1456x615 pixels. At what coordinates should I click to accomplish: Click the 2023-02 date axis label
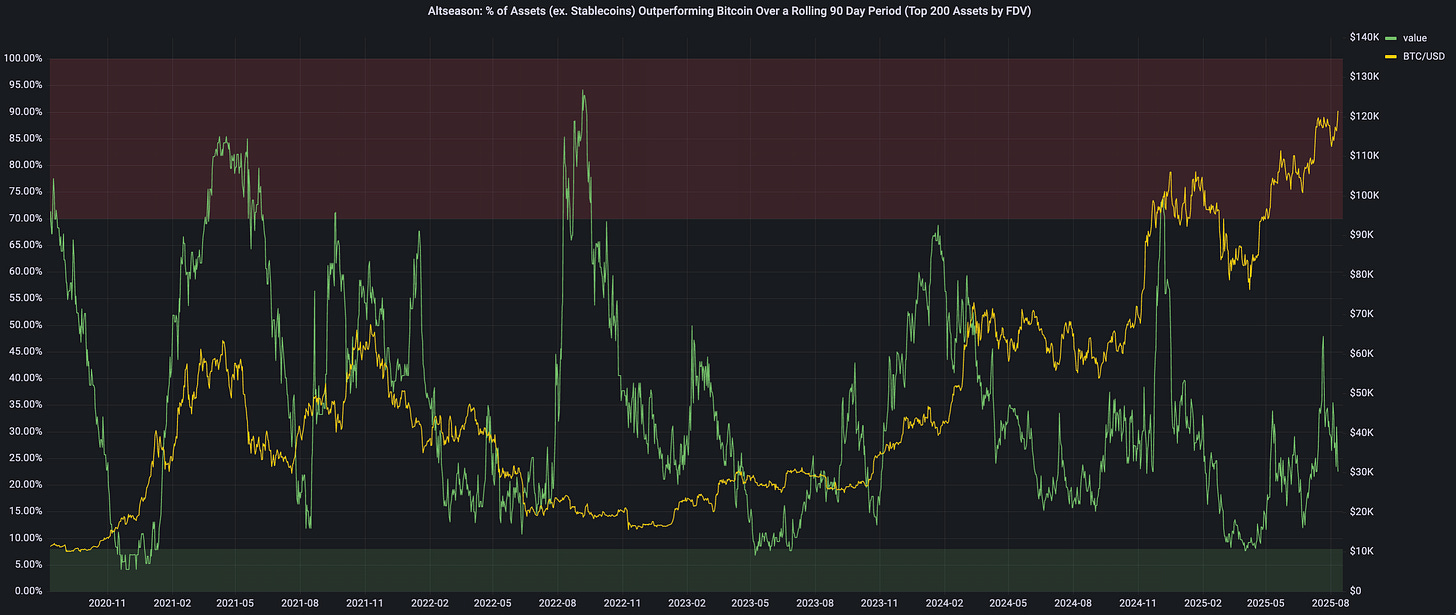click(x=686, y=604)
